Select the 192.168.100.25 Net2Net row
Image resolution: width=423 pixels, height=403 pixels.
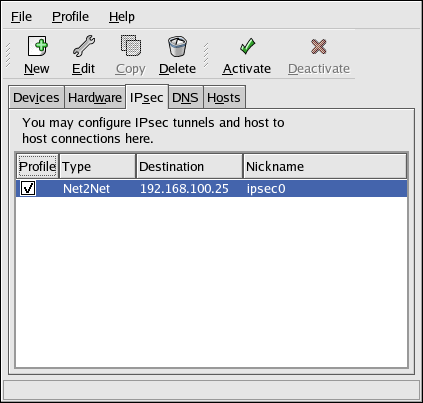pos(211,189)
